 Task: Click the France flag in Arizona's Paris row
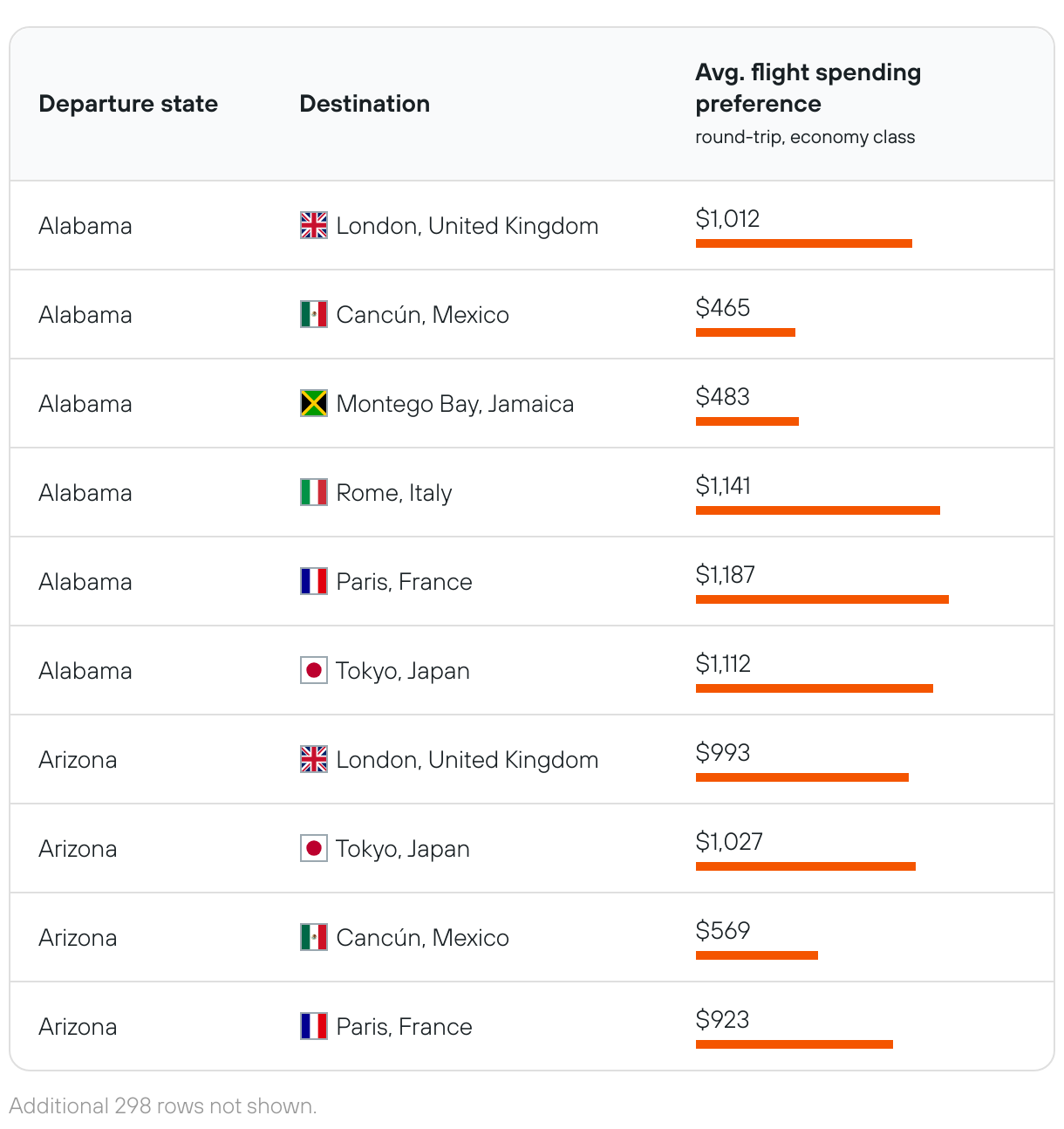click(x=314, y=1026)
